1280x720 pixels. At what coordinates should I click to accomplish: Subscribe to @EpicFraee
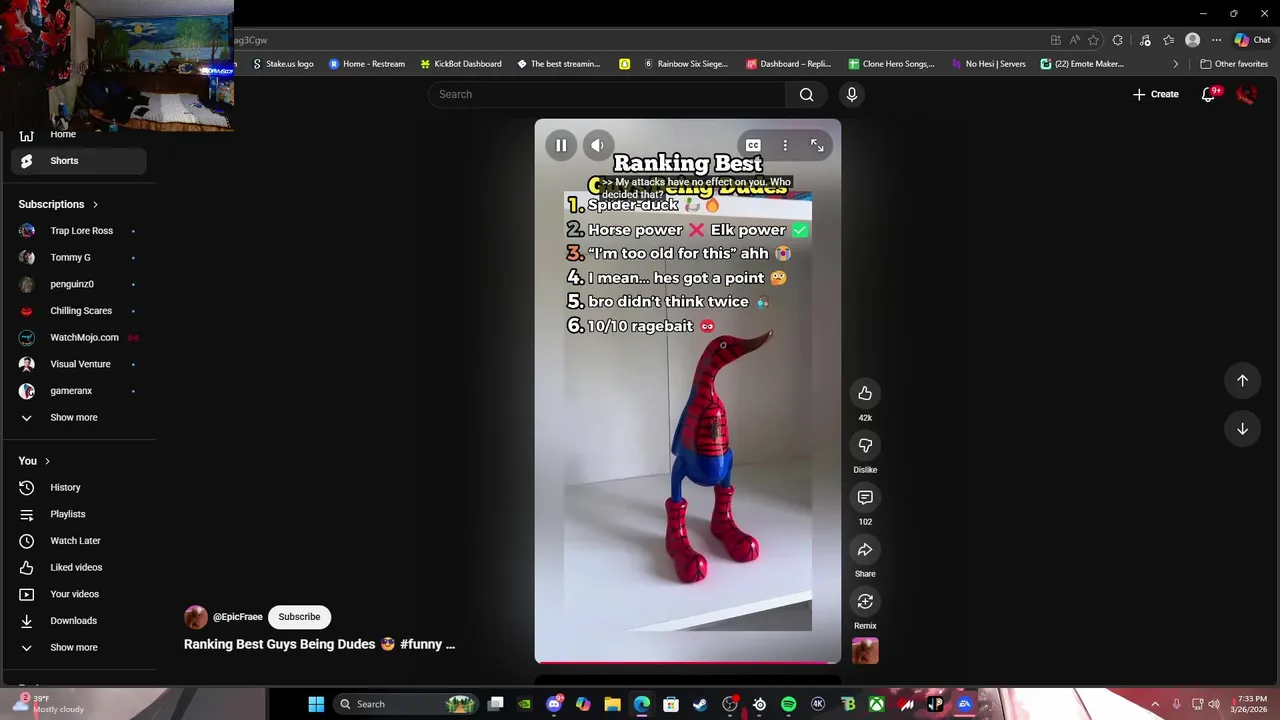pos(299,617)
